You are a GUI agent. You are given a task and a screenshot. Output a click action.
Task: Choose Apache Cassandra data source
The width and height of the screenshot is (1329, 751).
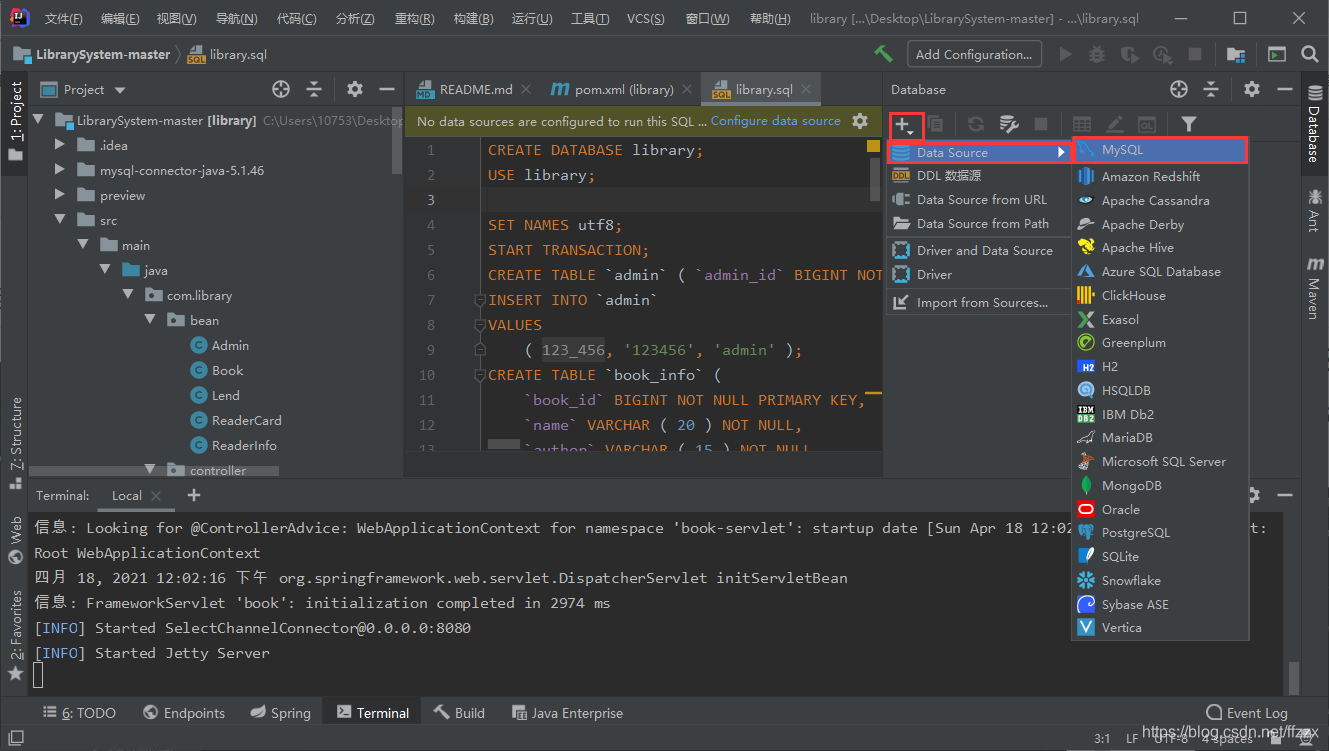[1160, 200]
